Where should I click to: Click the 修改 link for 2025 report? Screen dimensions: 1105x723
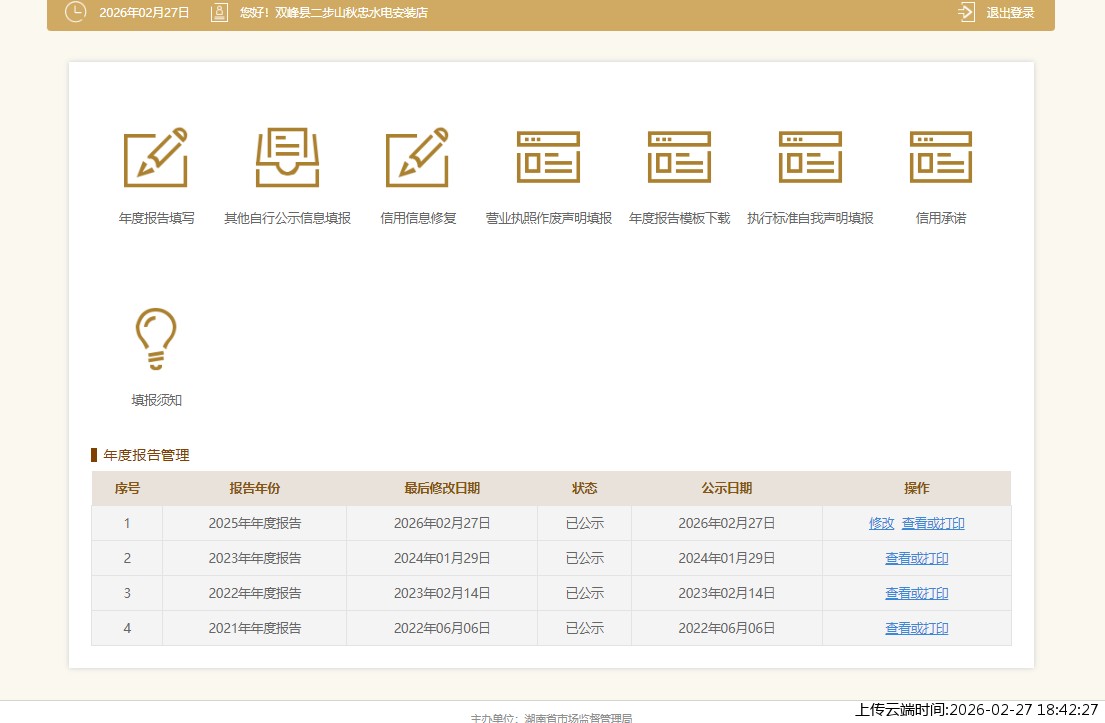[x=881, y=523]
